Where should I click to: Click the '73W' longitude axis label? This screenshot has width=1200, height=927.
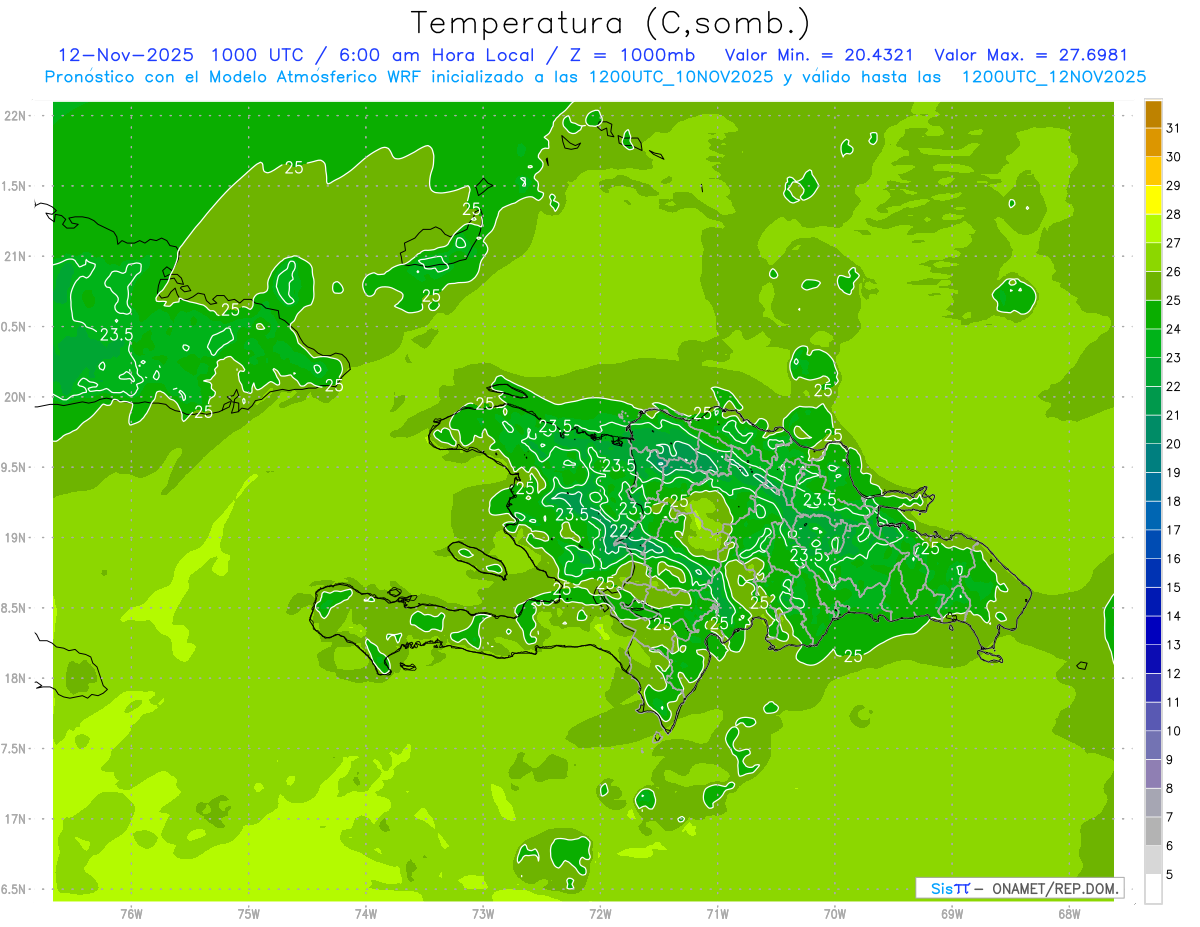(x=483, y=914)
